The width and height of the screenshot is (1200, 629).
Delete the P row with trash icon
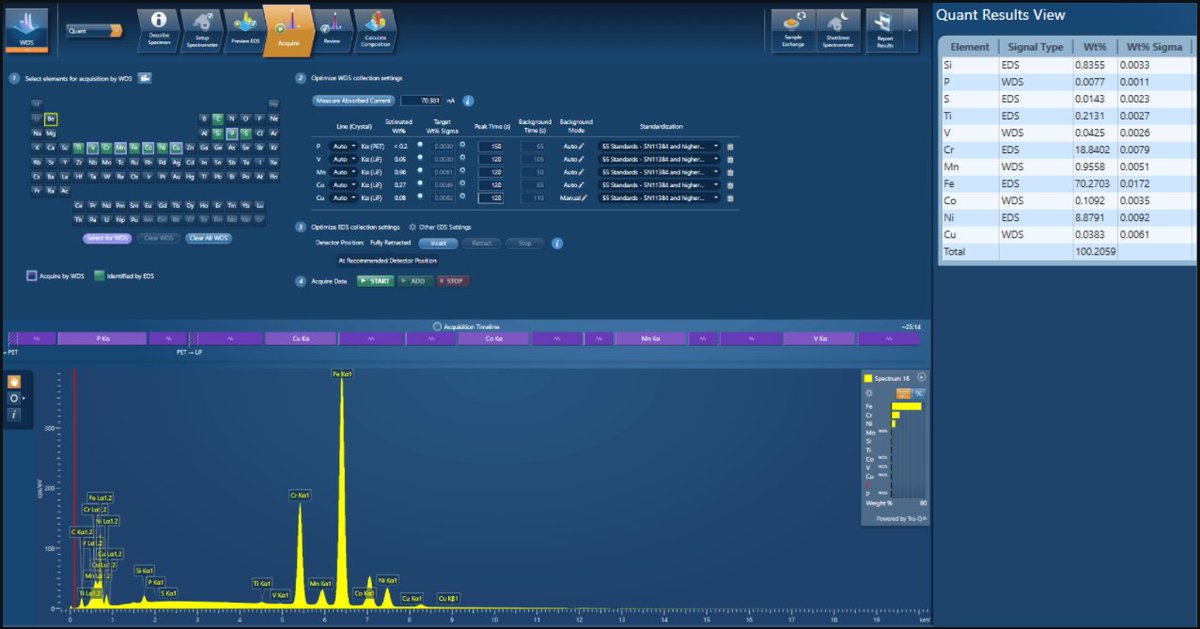coord(730,146)
